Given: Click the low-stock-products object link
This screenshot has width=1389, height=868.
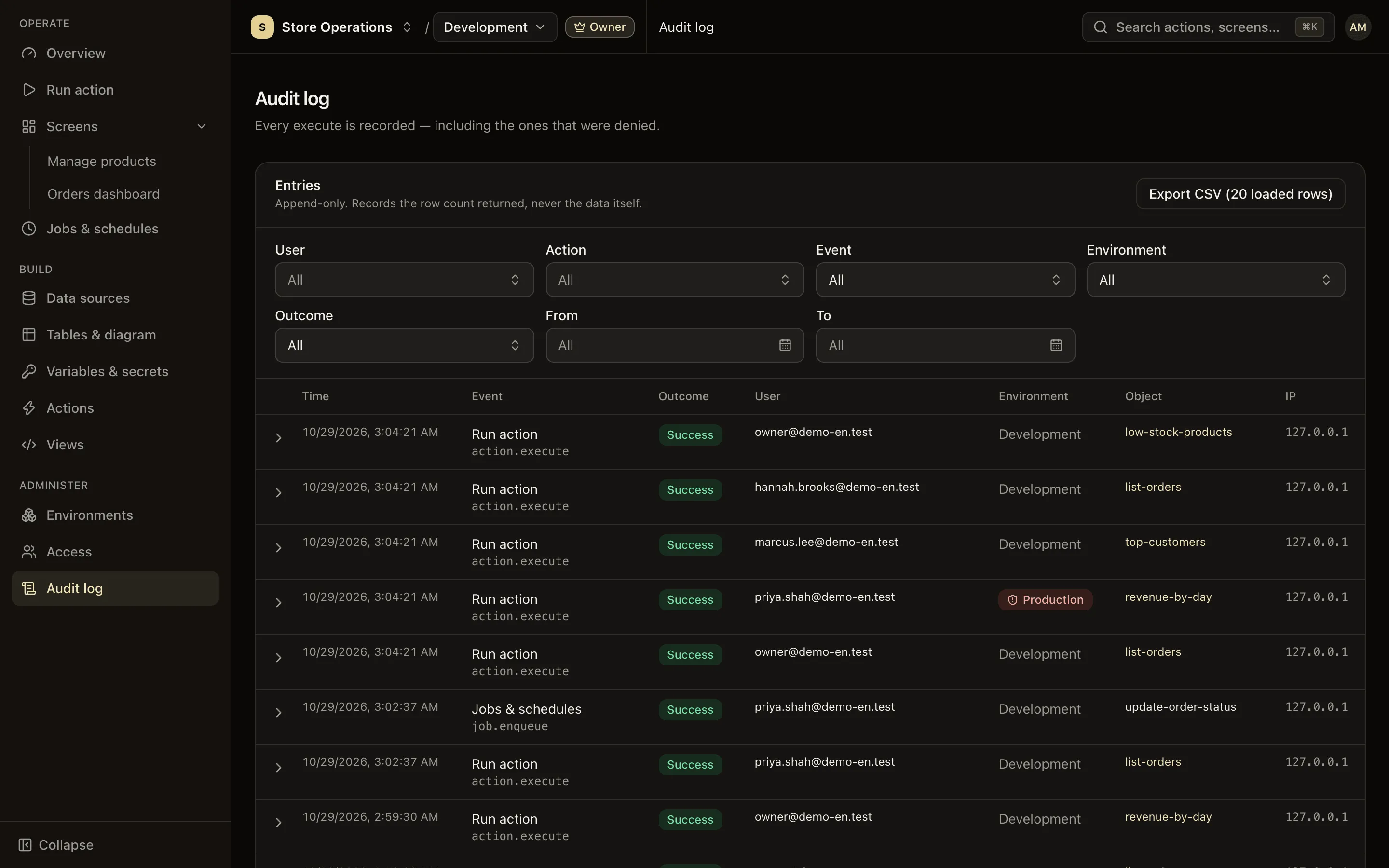Looking at the screenshot, I should 1178,432.
